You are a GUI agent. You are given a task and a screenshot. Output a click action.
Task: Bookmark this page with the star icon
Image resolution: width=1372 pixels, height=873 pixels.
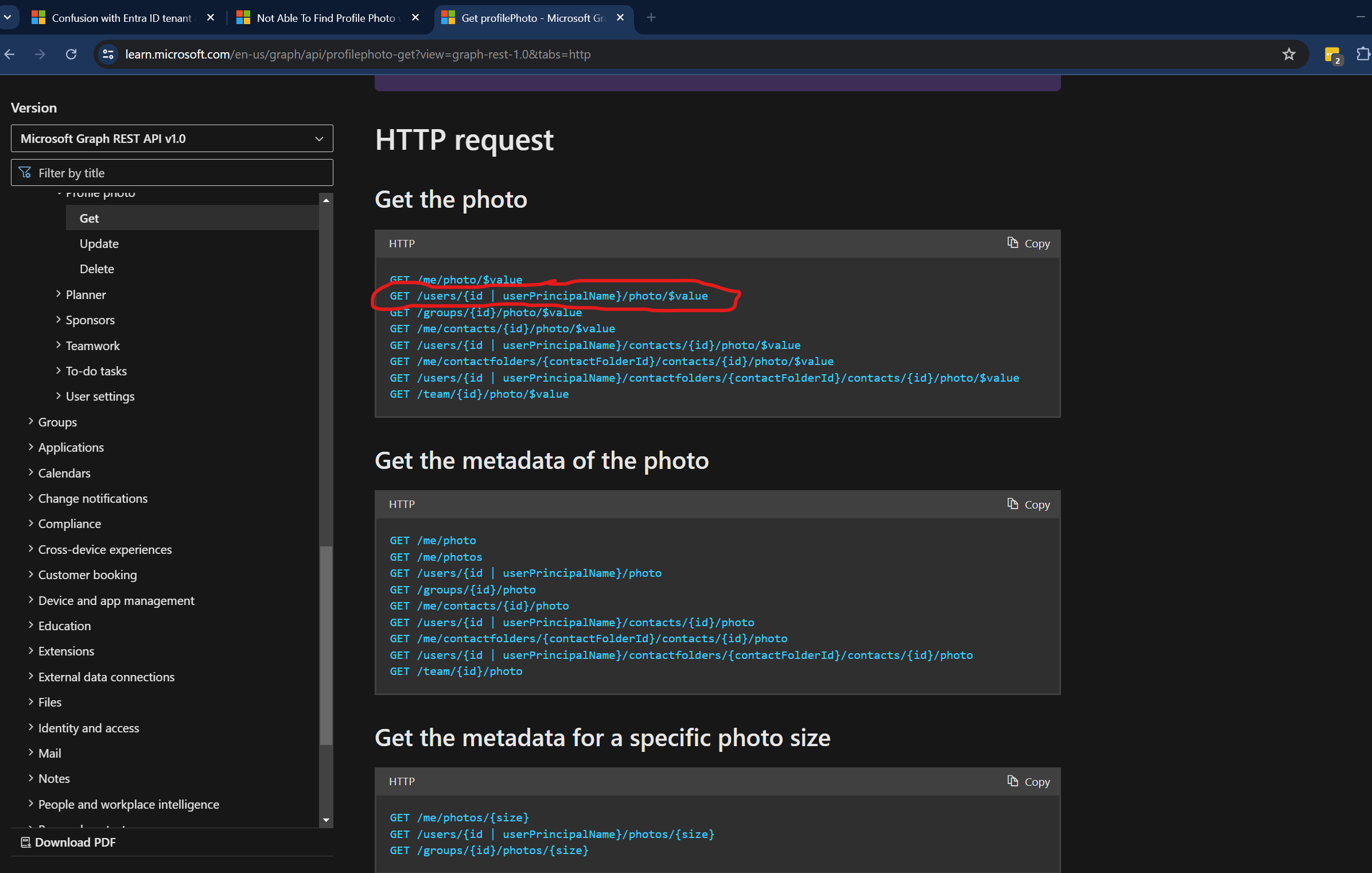(1289, 55)
